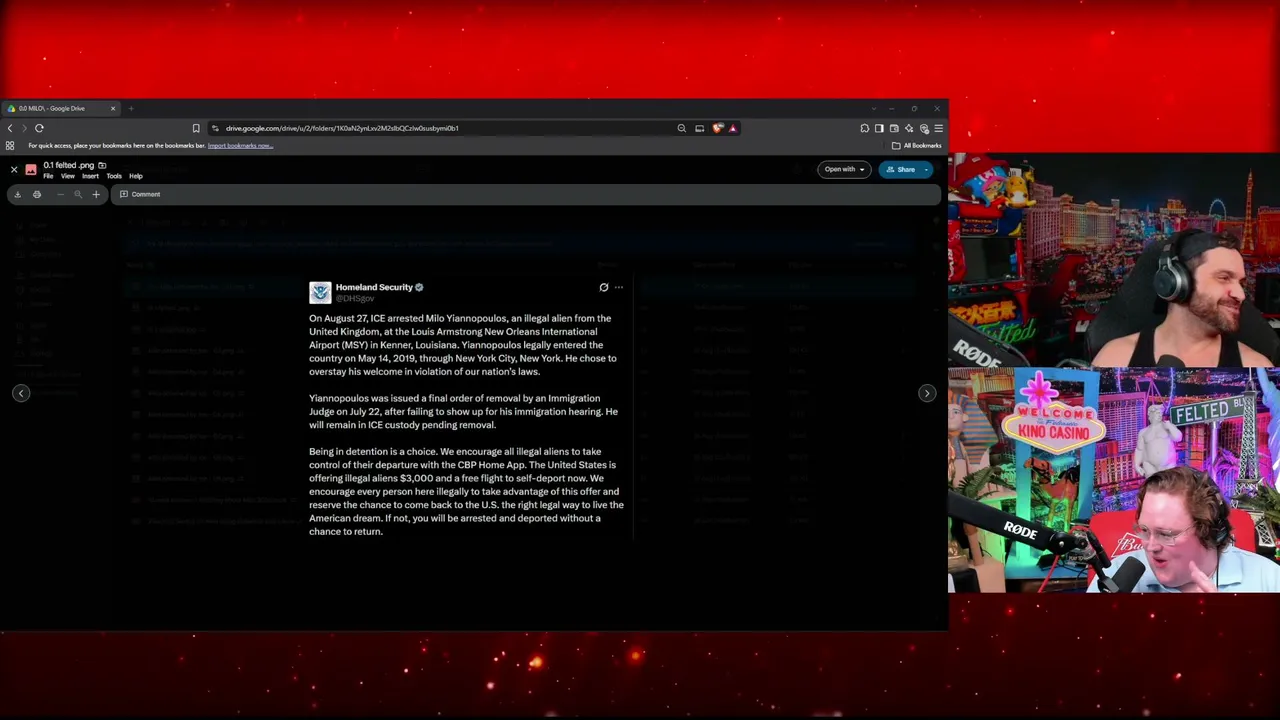Open the Insert menu

click(x=90, y=176)
